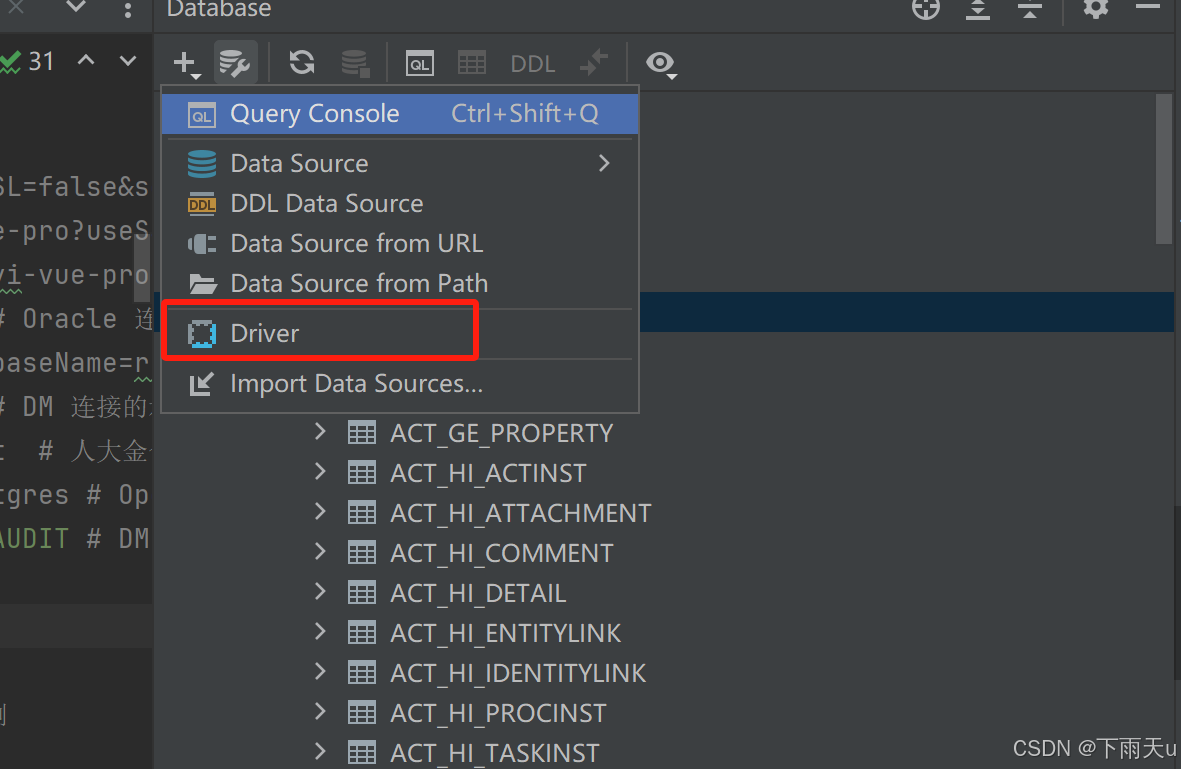Click Import Data Sources... entry

[400, 383]
